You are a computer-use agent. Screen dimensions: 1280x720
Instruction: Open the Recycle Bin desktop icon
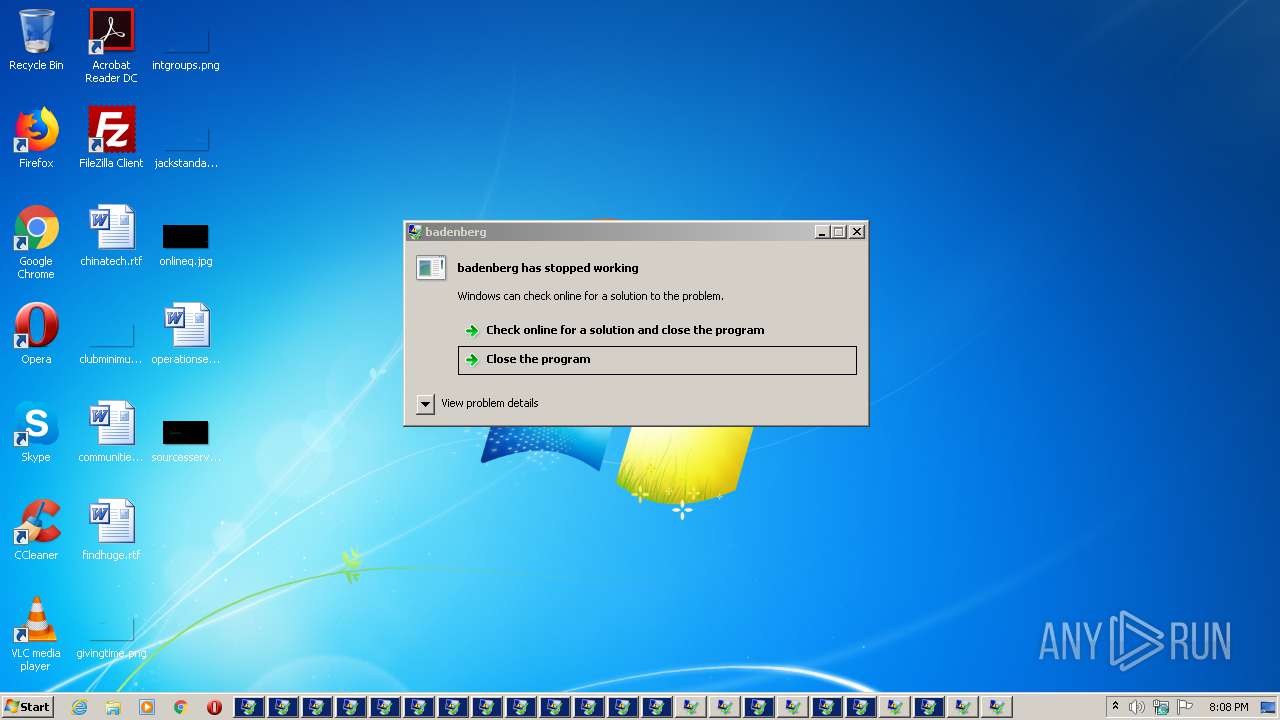36,41
